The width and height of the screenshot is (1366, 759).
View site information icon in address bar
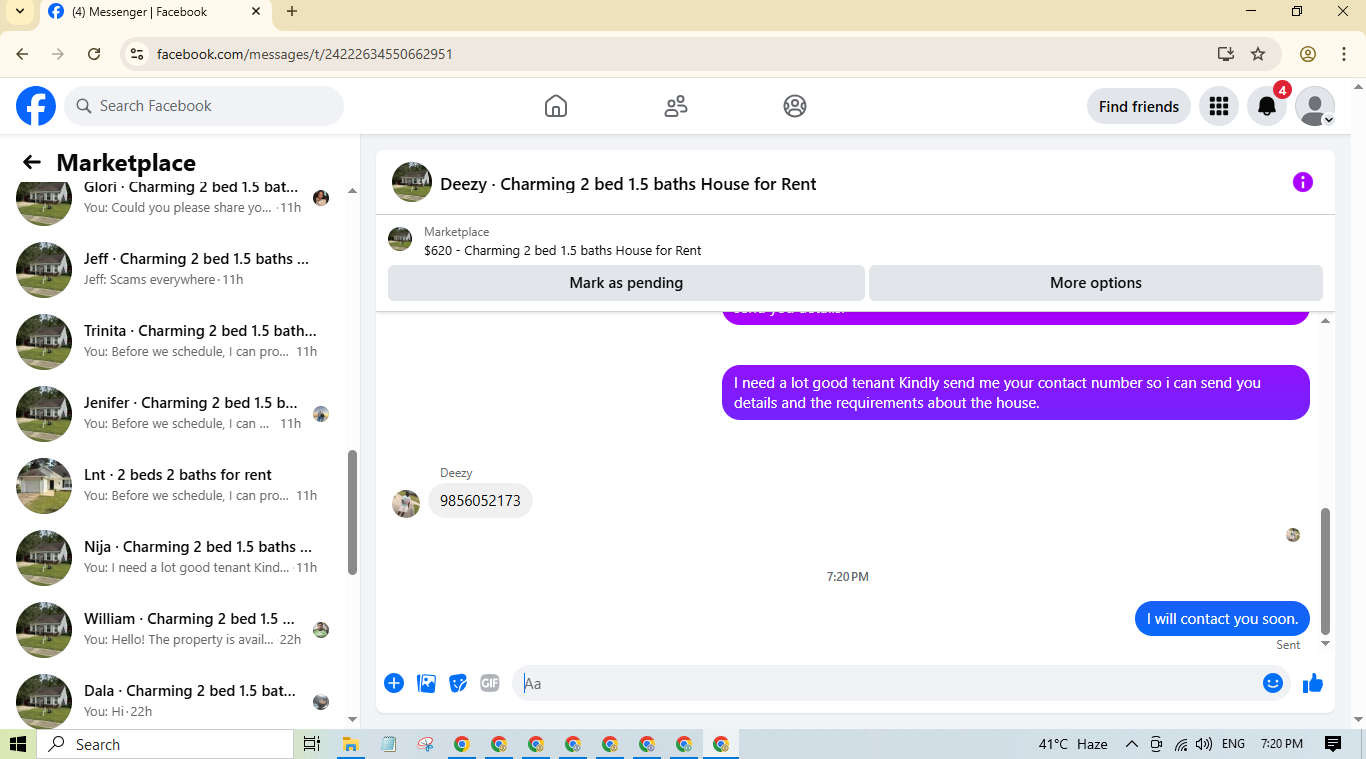click(137, 54)
